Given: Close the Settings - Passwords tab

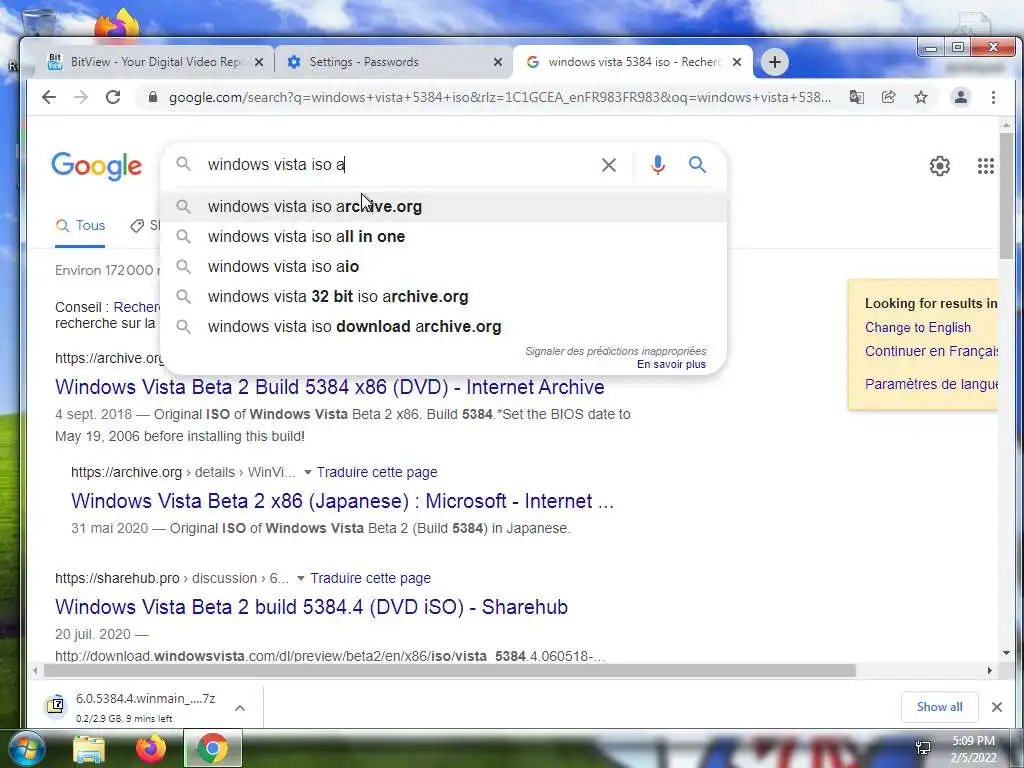Looking at the screenshot, I should click(498, 62).
